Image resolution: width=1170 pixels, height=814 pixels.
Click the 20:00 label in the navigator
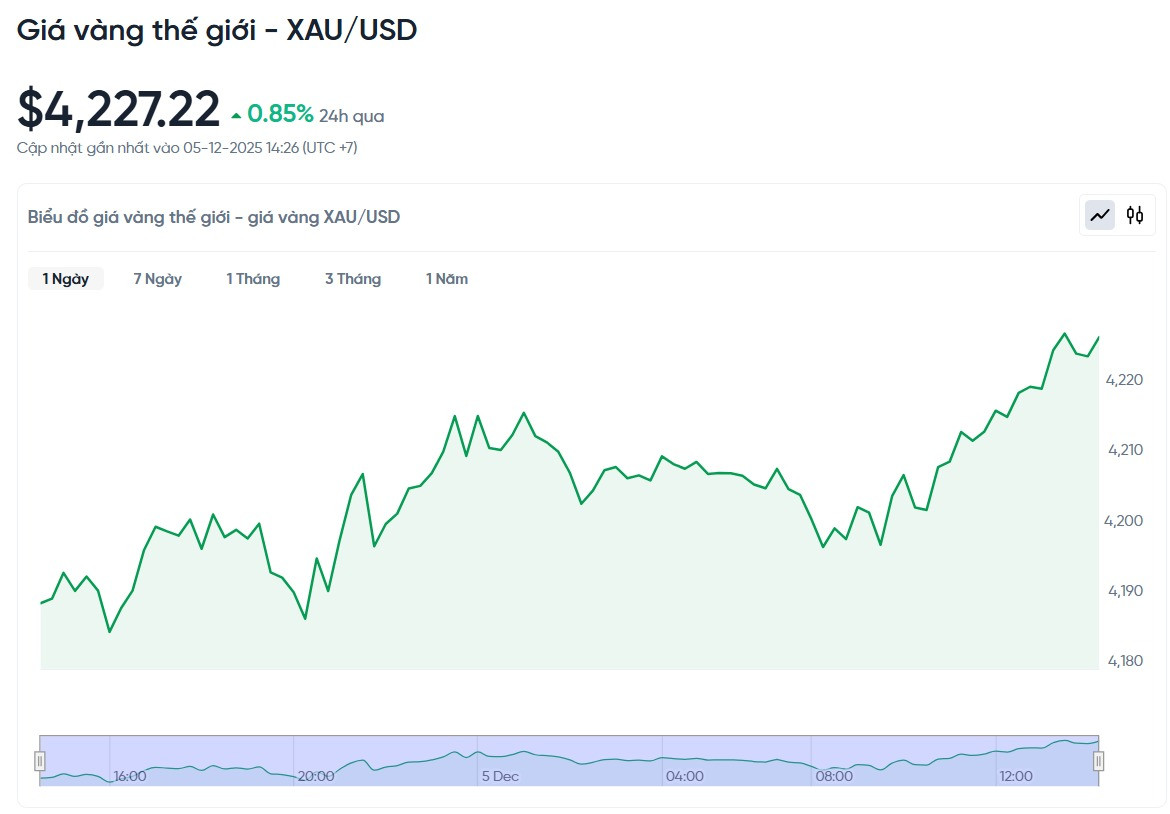point(316,776)
